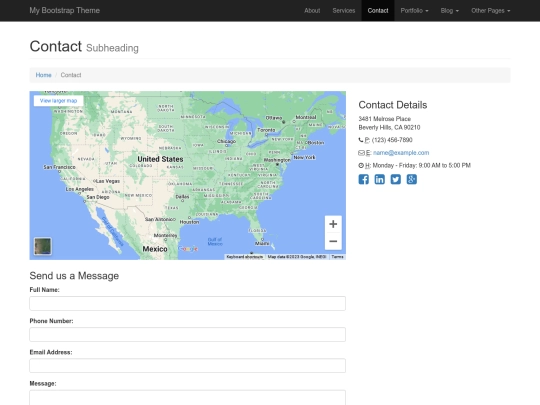Viewport: 540px width, 405px height.
Task: Click the phone icon in Contact Details
Action: (361, 140)
